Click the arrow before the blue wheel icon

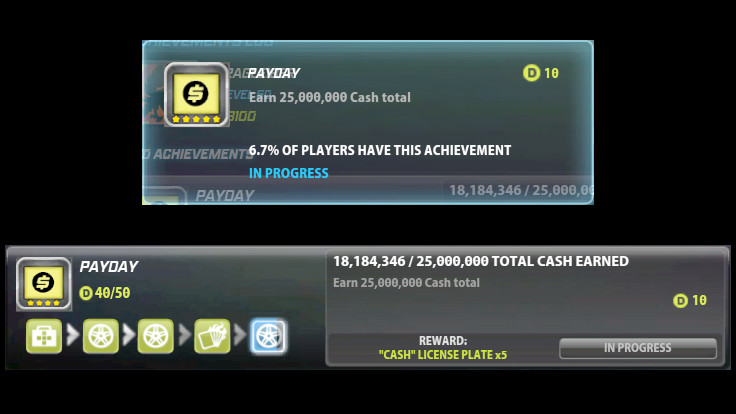240,336
